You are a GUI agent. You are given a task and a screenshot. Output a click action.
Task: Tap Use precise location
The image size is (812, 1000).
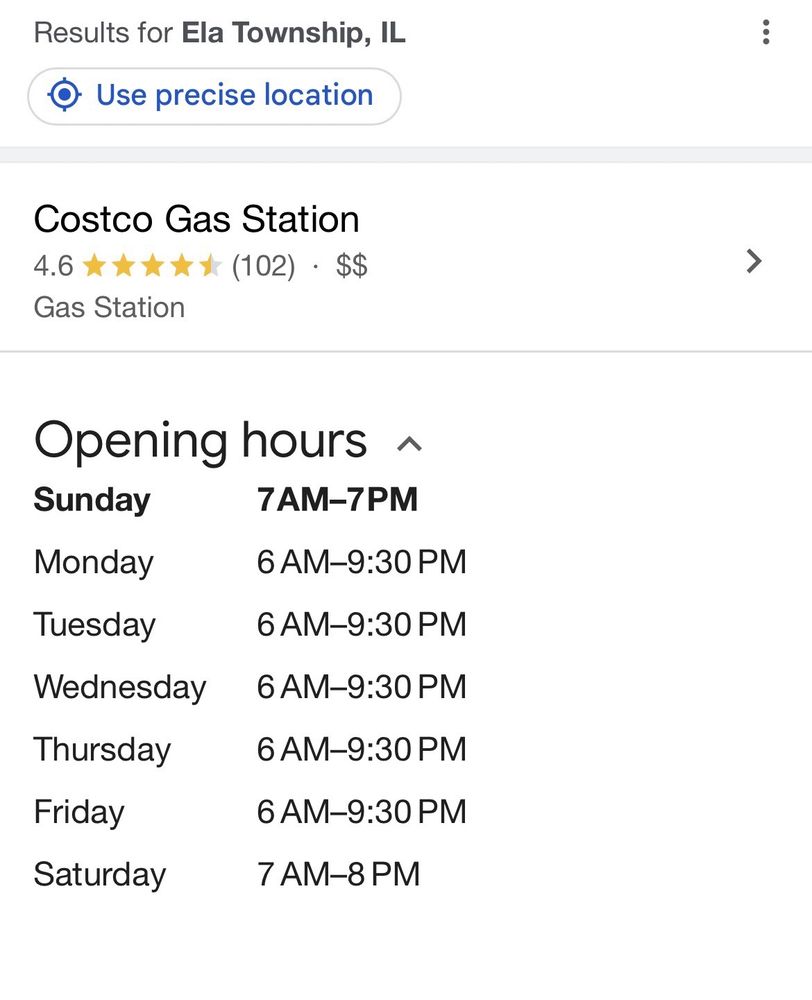pyautogui.click(x=213, y=94)
